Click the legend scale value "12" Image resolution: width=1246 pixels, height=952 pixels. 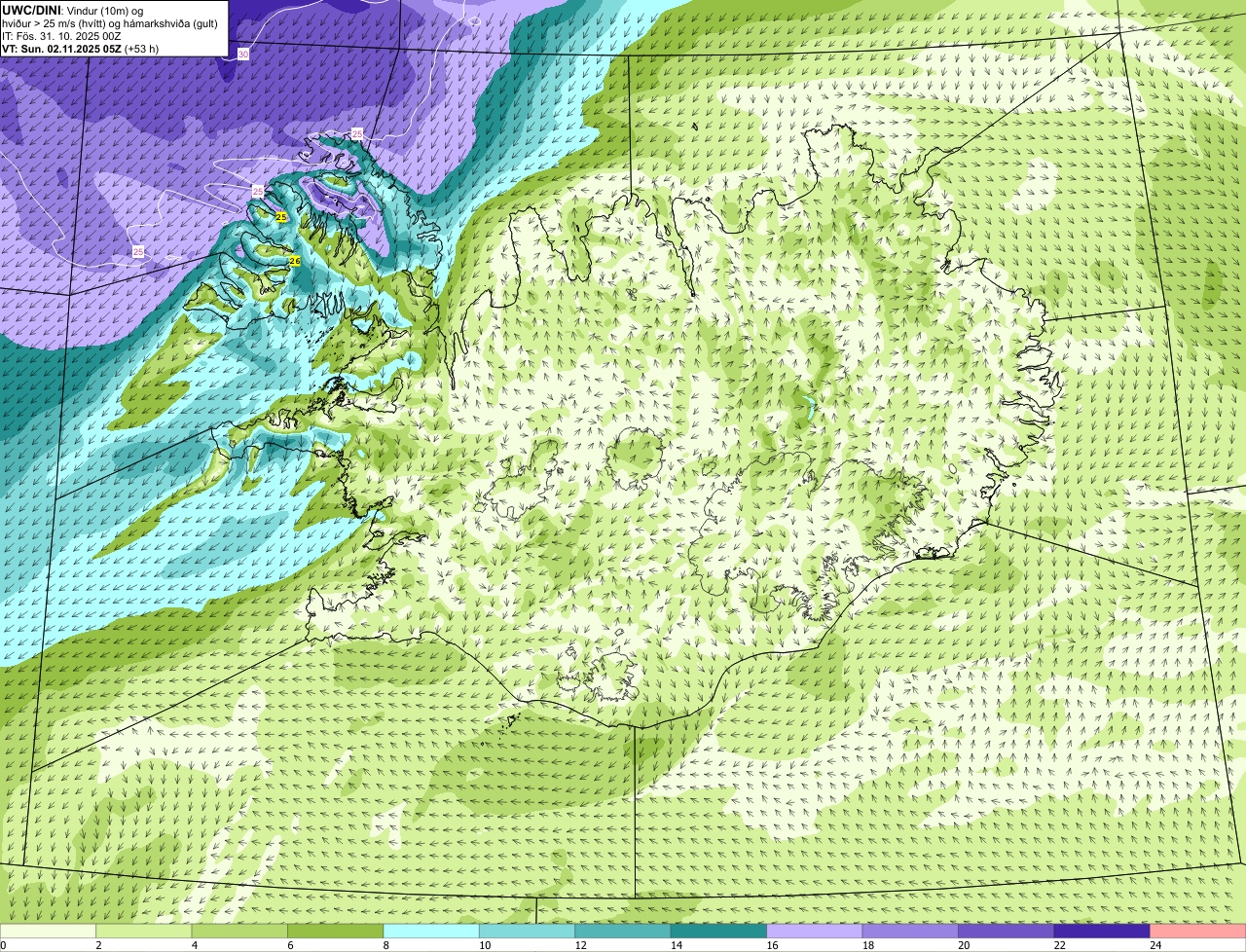tap(580, 944)
